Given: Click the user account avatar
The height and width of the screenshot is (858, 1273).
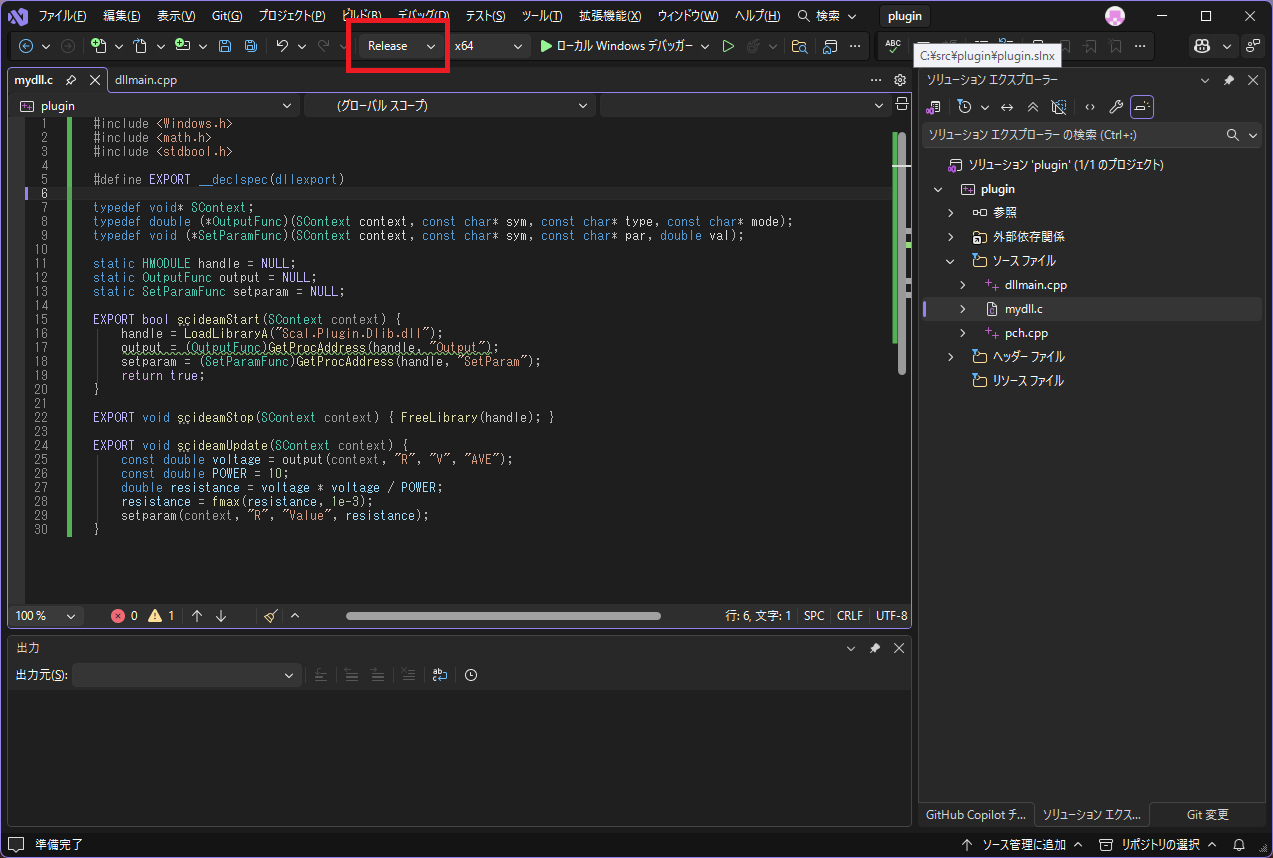Looking at the screenshot, I should click(x=1115, y=16).
